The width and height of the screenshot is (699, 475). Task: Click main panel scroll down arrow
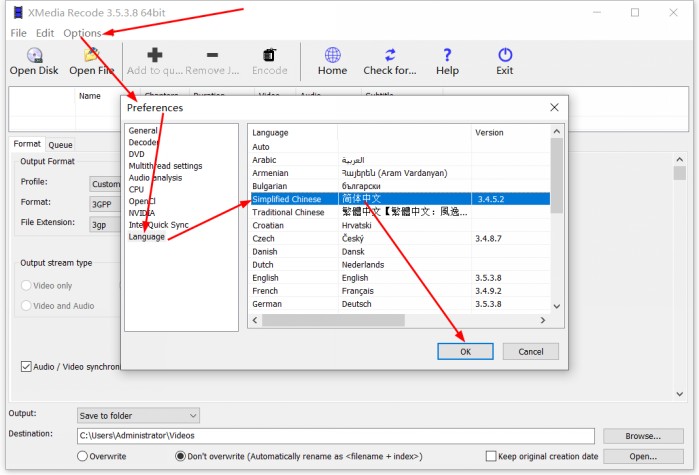click(x=680, y=394)
